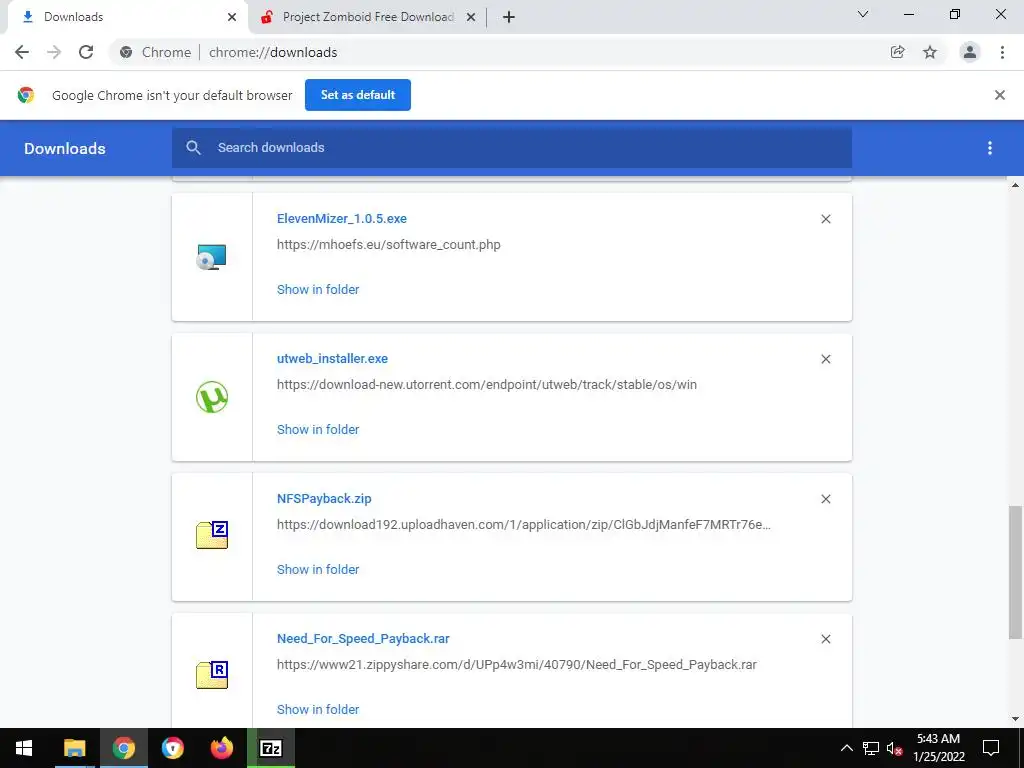Remove NFSPayback.zip from the list

pos(825,500)
